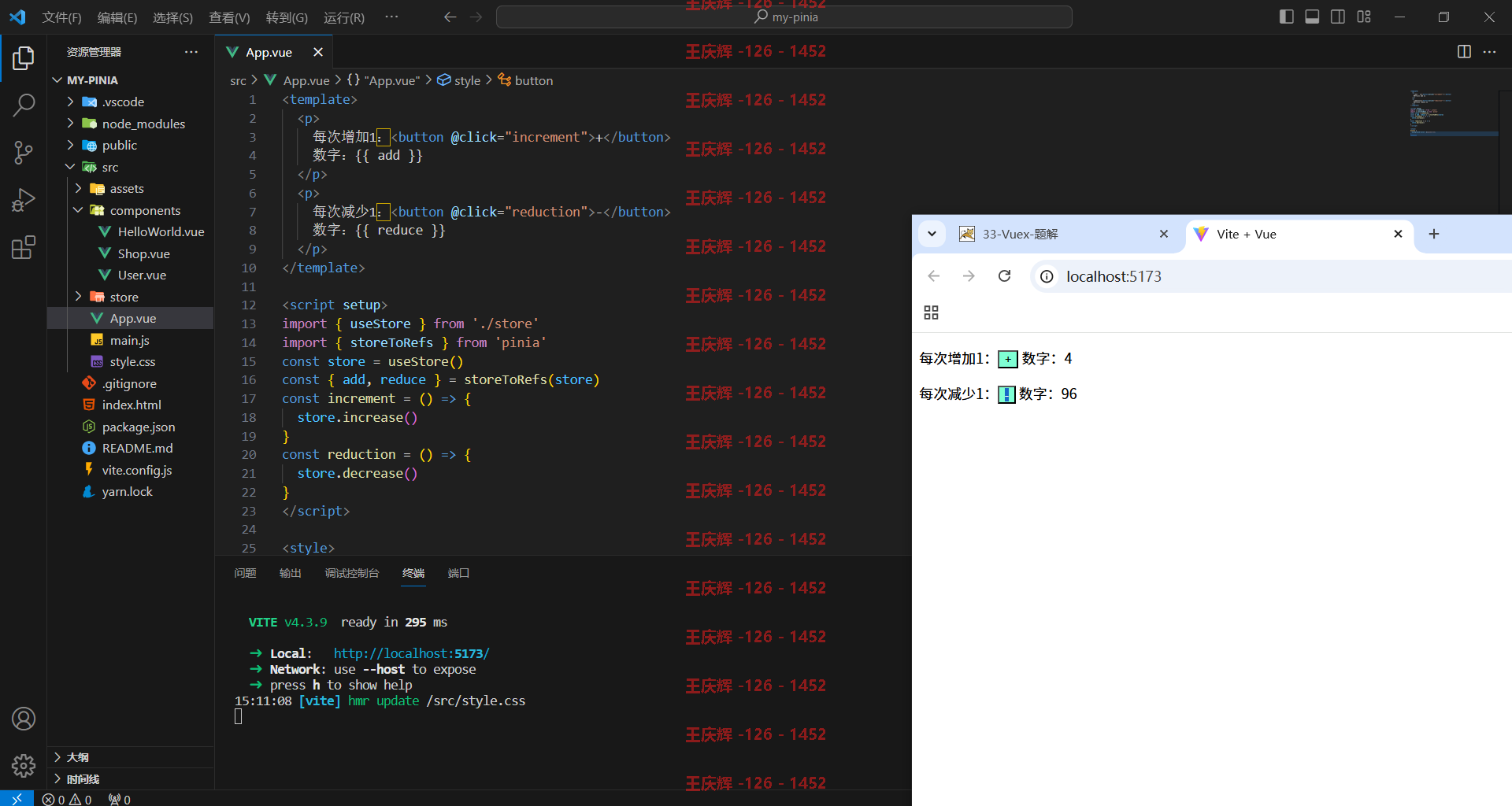
Task: Open editor More Actions ellipsis
Action: click(1489, 52)
